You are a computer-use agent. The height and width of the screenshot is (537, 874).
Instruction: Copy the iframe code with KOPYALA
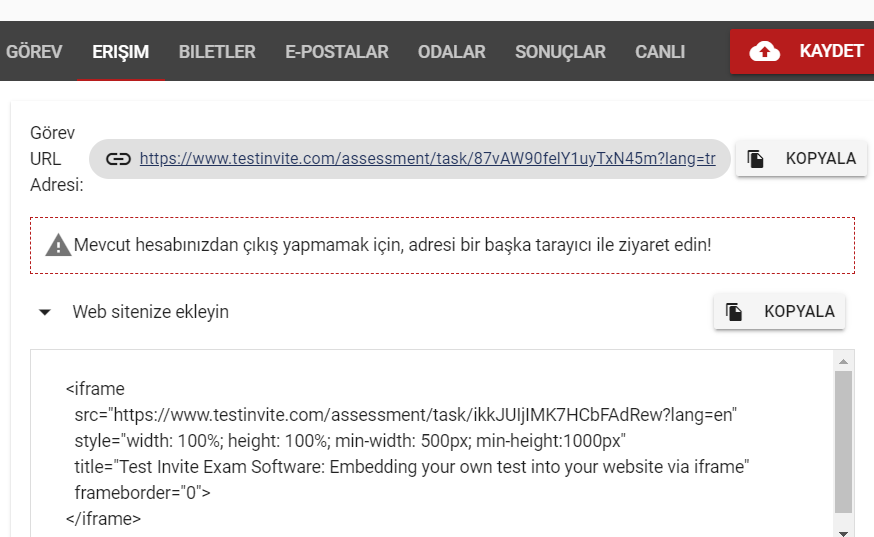tap(779, 311)
